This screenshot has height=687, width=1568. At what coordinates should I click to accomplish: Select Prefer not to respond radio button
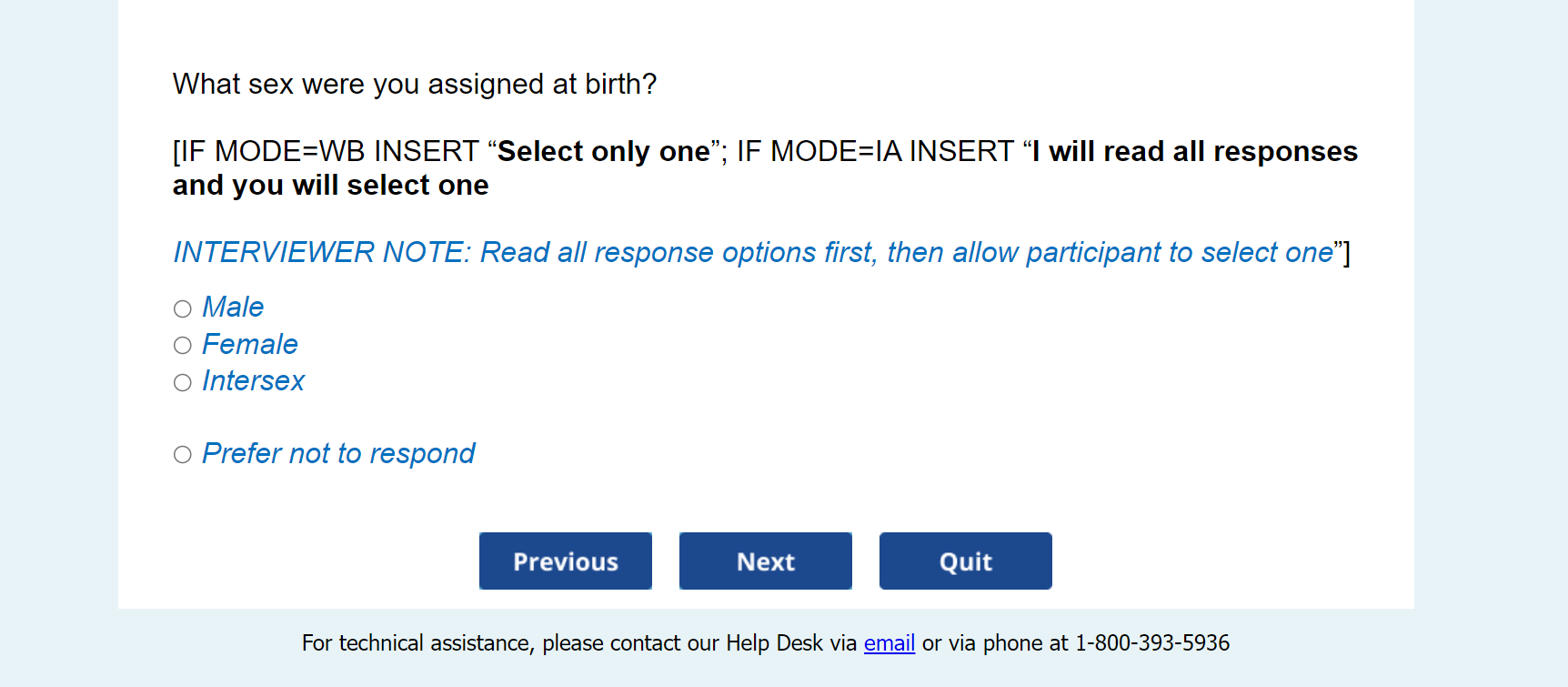(x=183, y=454)
